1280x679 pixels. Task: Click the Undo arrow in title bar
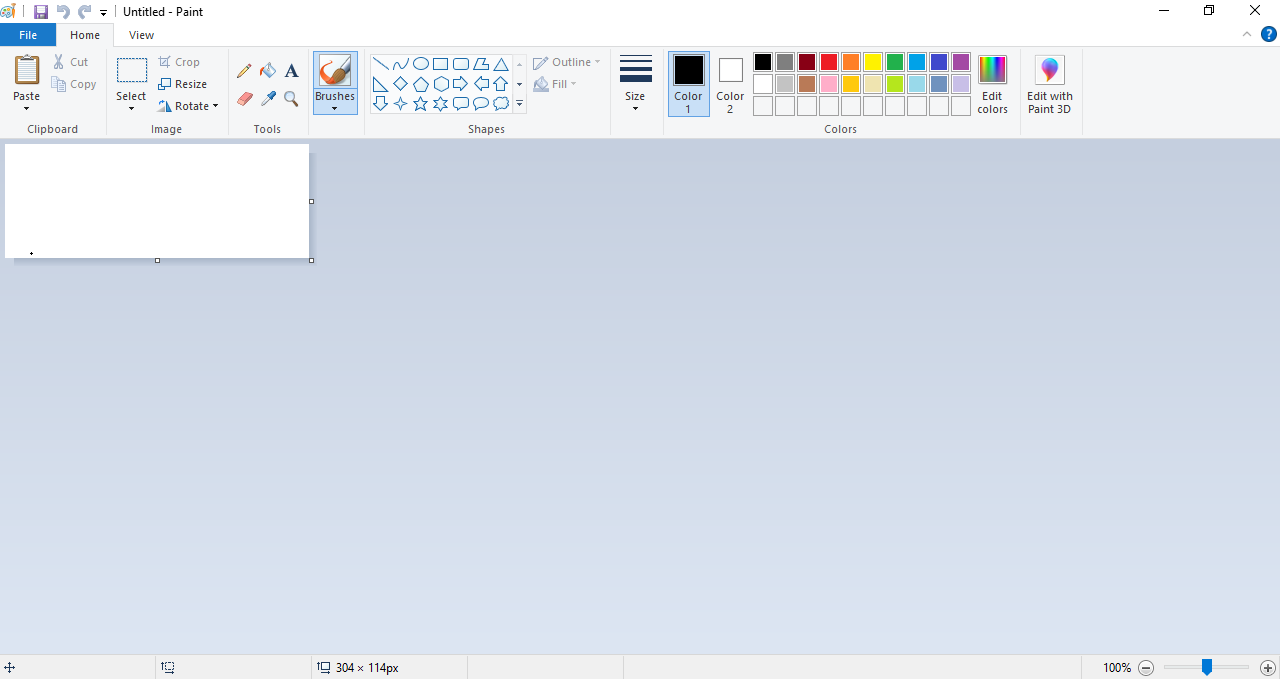(63, 12)
